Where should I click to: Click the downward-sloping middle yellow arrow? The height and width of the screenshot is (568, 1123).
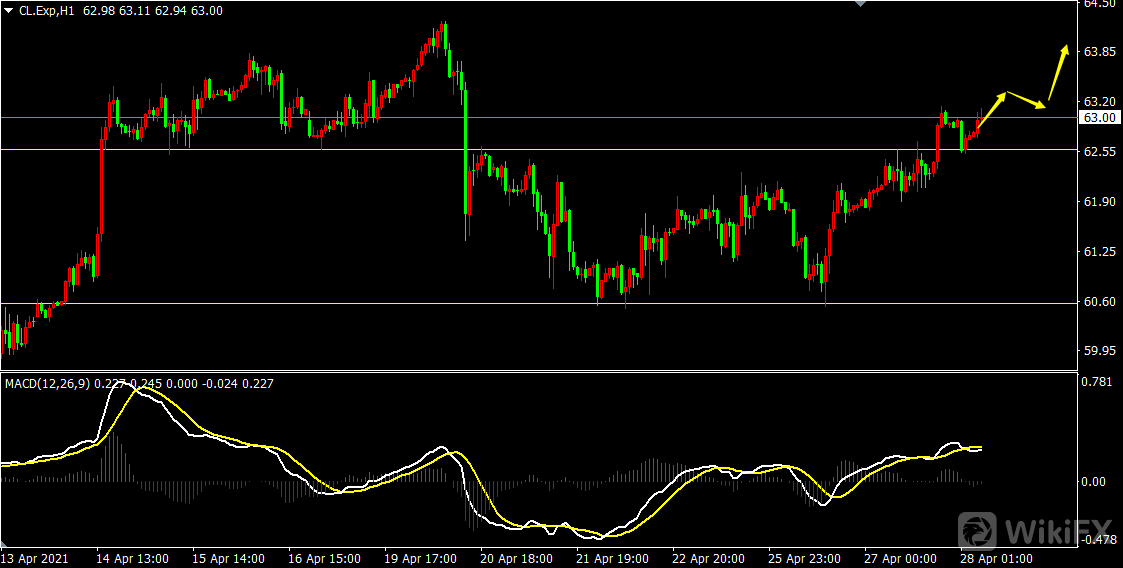1027,99
